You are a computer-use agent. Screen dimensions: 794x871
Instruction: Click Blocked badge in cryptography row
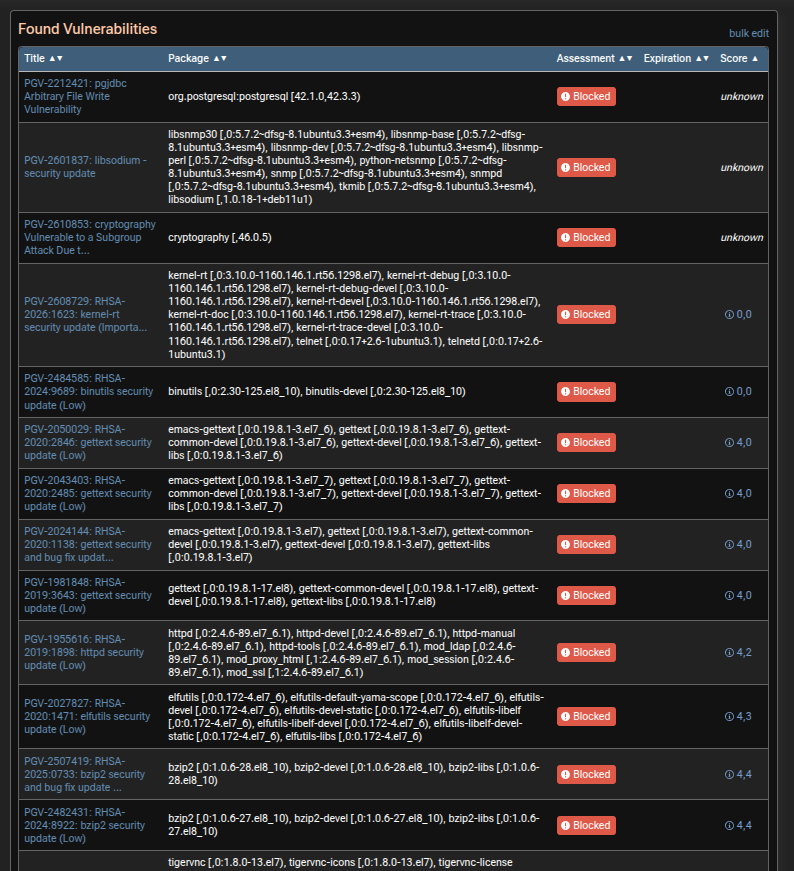pyautogui.click(x=586, y=238)
